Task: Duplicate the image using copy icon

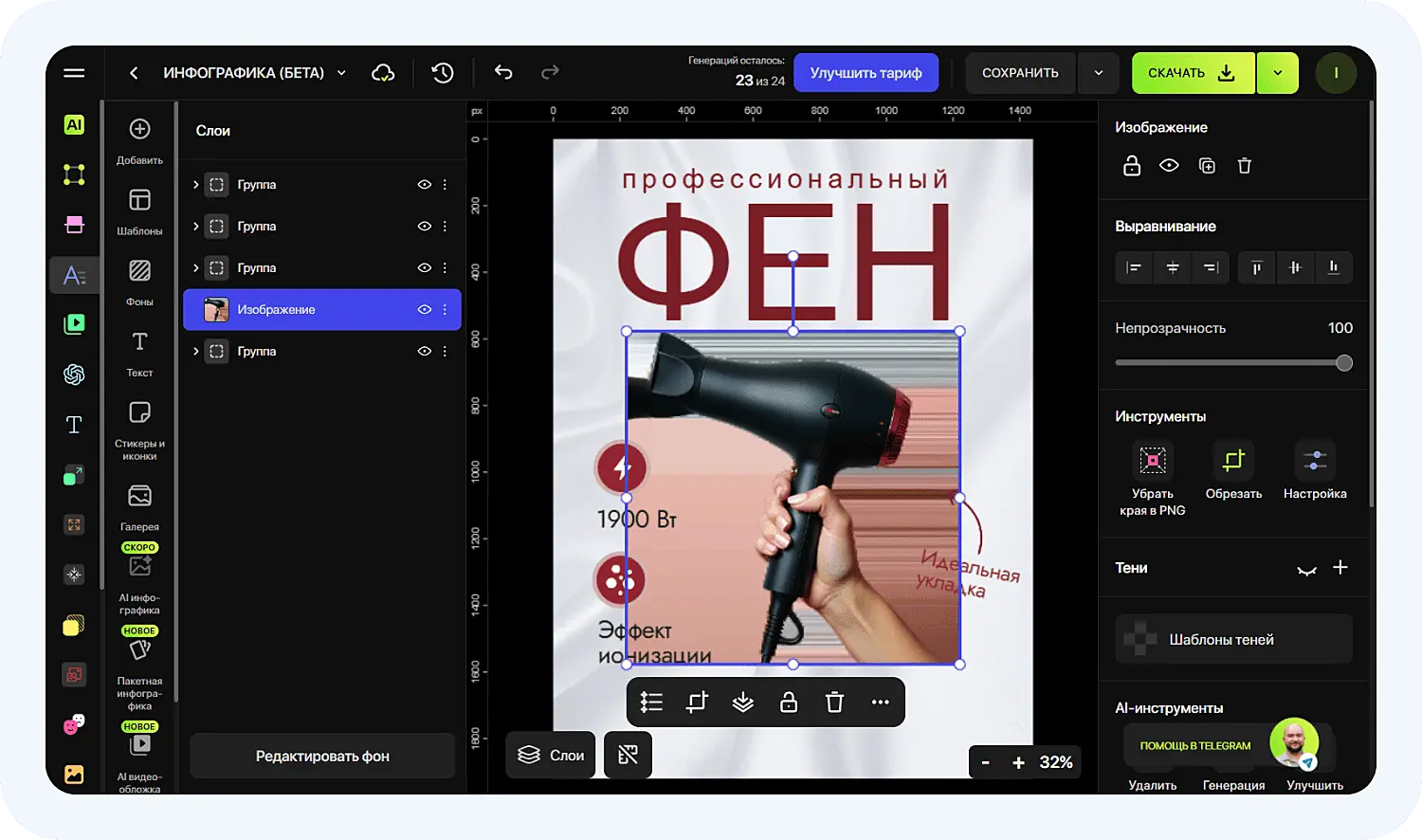Action: tap(1206, 165)
